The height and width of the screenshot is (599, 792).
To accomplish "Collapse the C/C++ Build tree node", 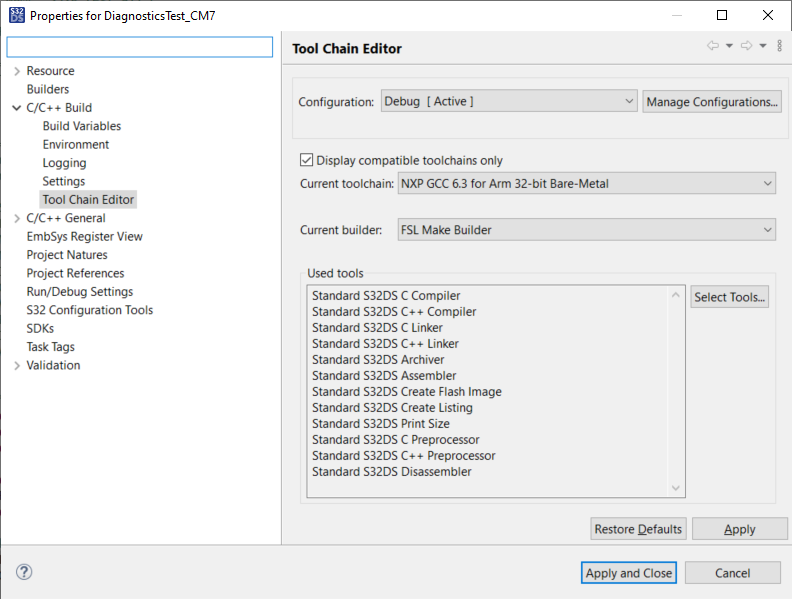I will 17,108.
